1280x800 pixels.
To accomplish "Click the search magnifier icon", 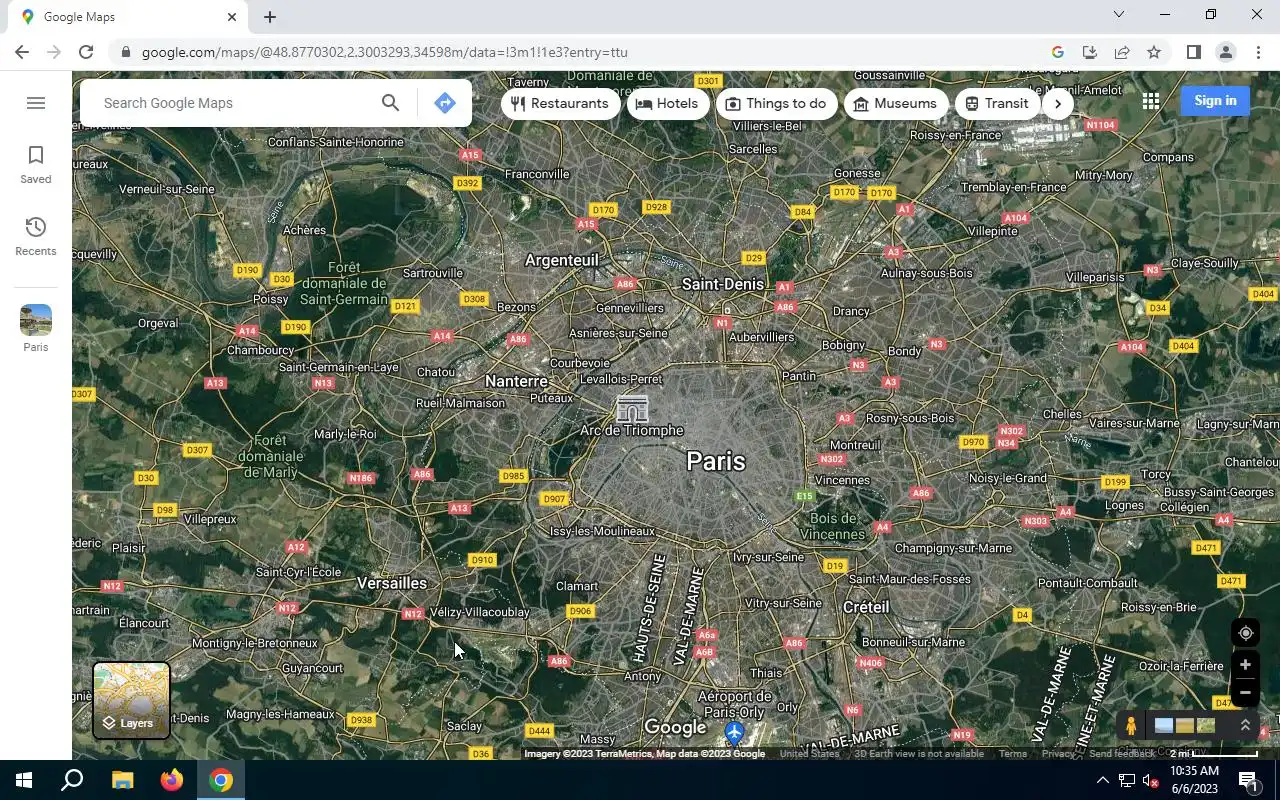I will pos(390,103).
